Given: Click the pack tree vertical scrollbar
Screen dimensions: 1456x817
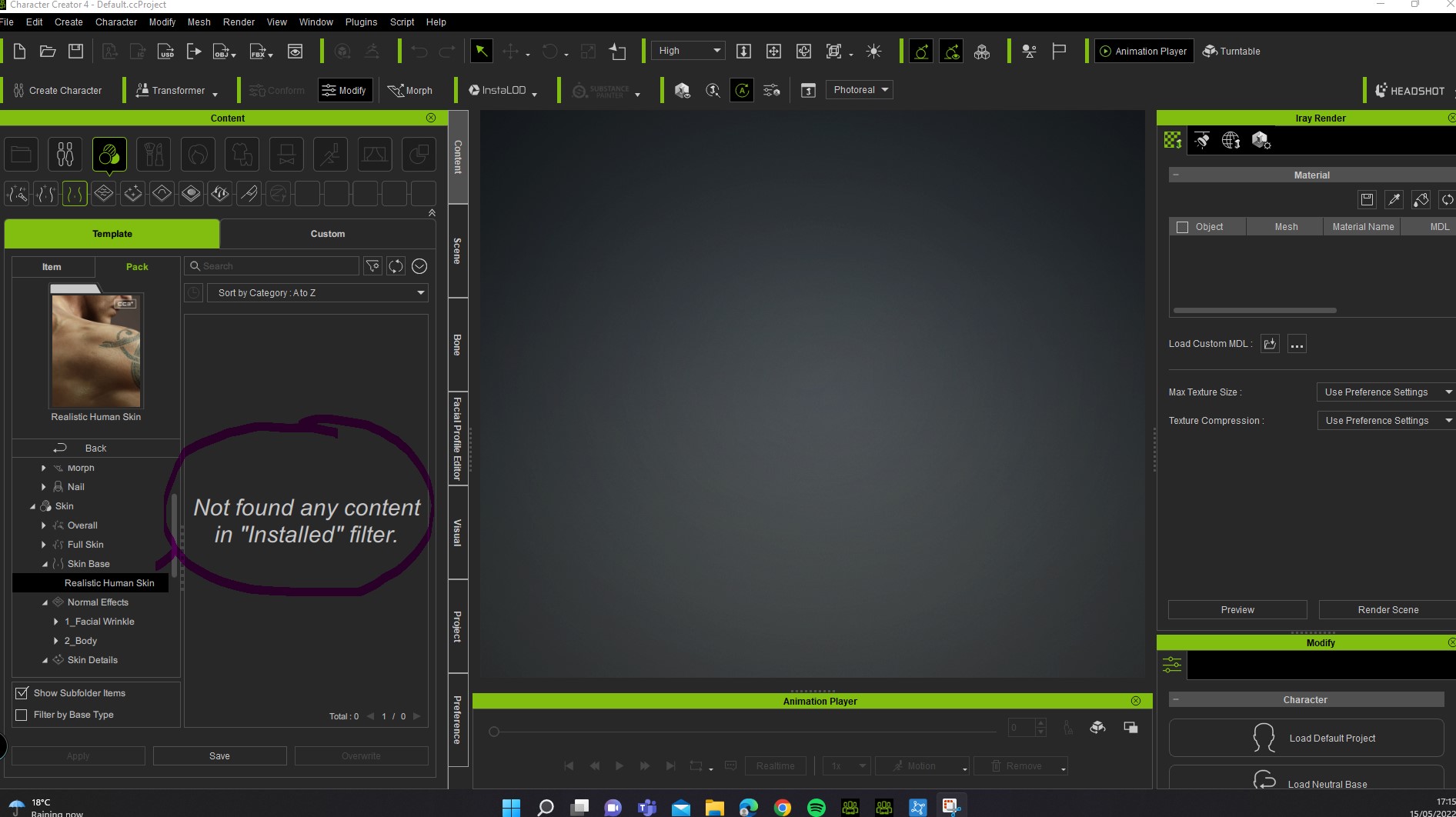Looking at the screenshot, I should [175, 535].
